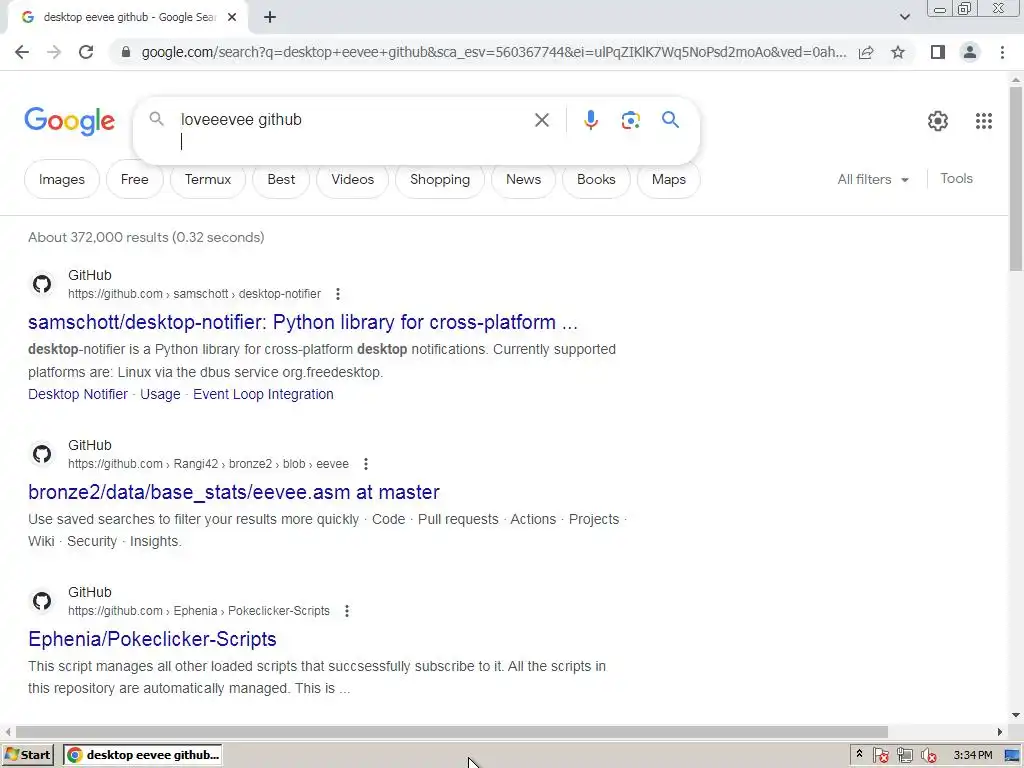
Task: Open samschott/desktop-notifier result link
Action: click(302, 322)
